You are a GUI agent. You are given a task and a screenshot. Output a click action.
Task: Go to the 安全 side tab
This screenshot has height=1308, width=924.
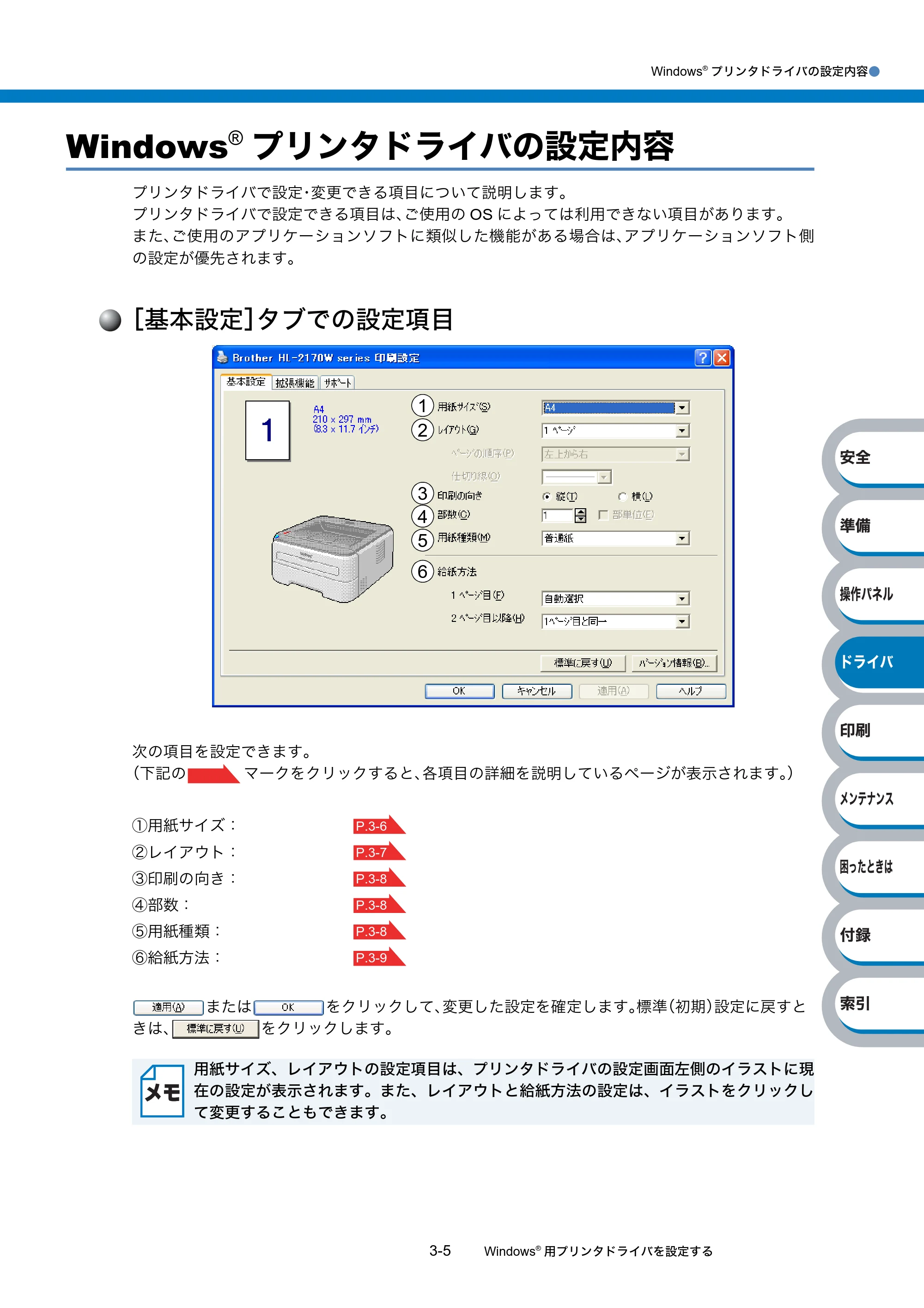[x=878, y=457]
